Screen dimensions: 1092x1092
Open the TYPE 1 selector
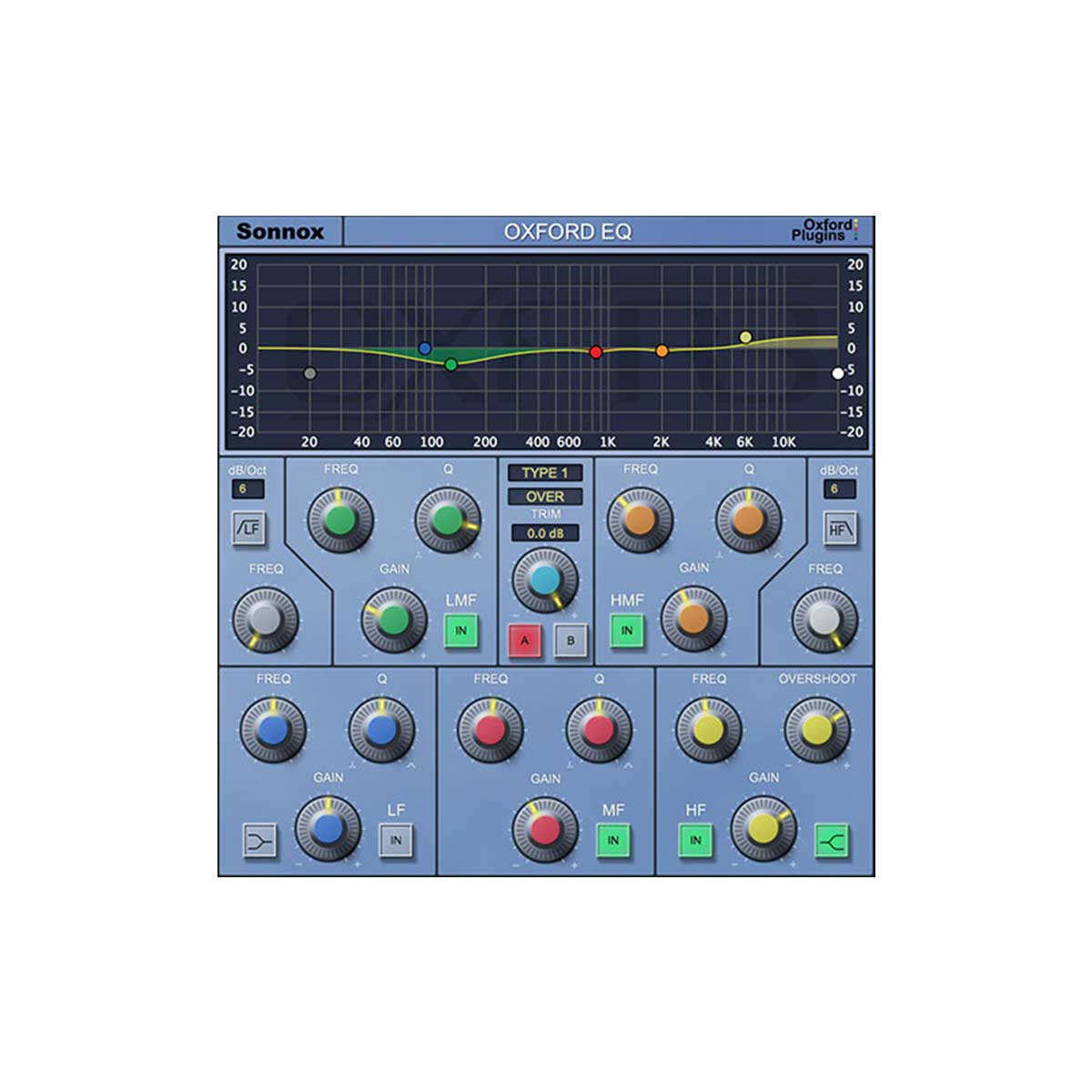pos(545,471)
